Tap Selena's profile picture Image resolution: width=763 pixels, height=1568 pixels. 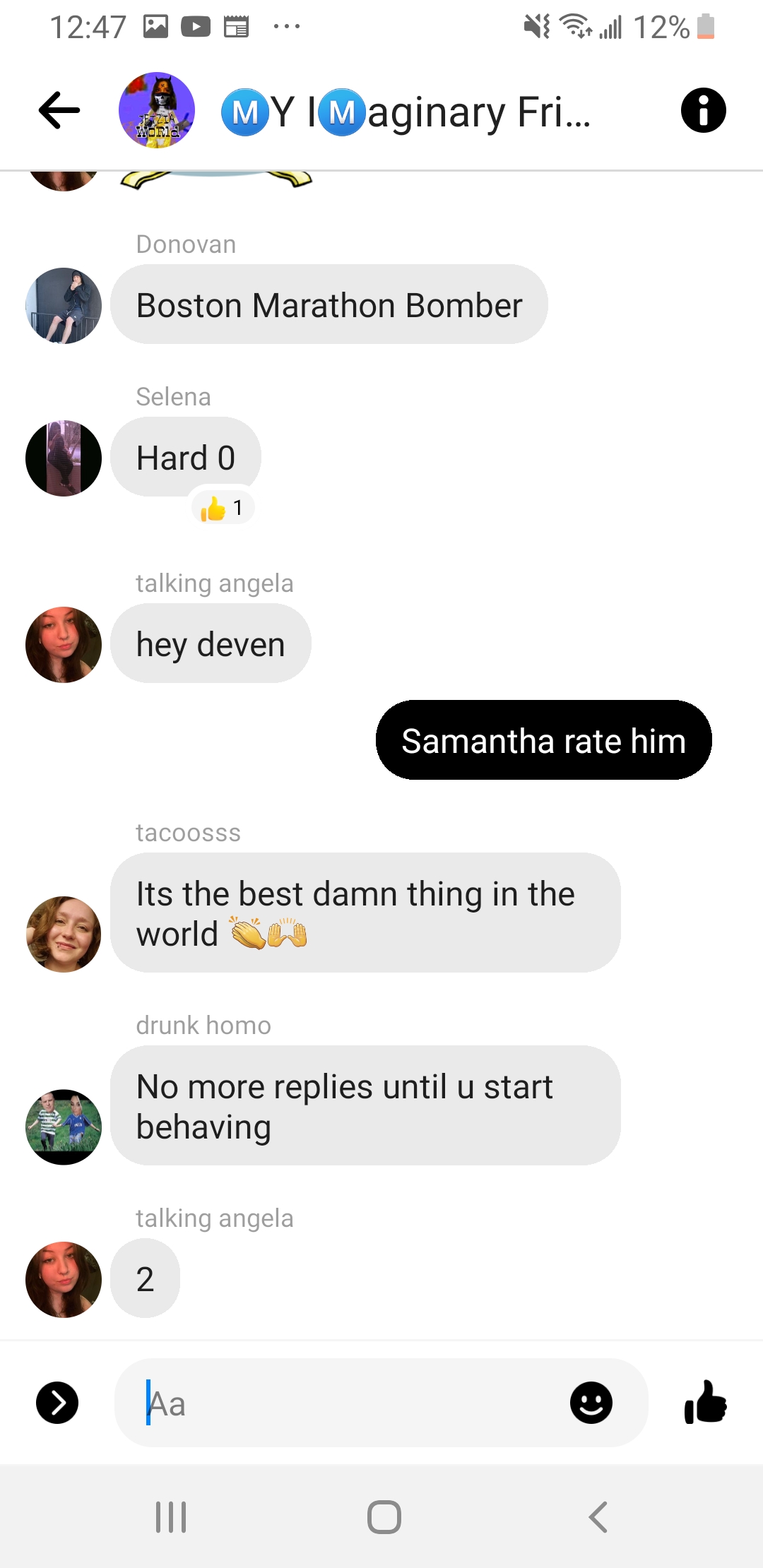pyautogui.click(x=64, y=458)
